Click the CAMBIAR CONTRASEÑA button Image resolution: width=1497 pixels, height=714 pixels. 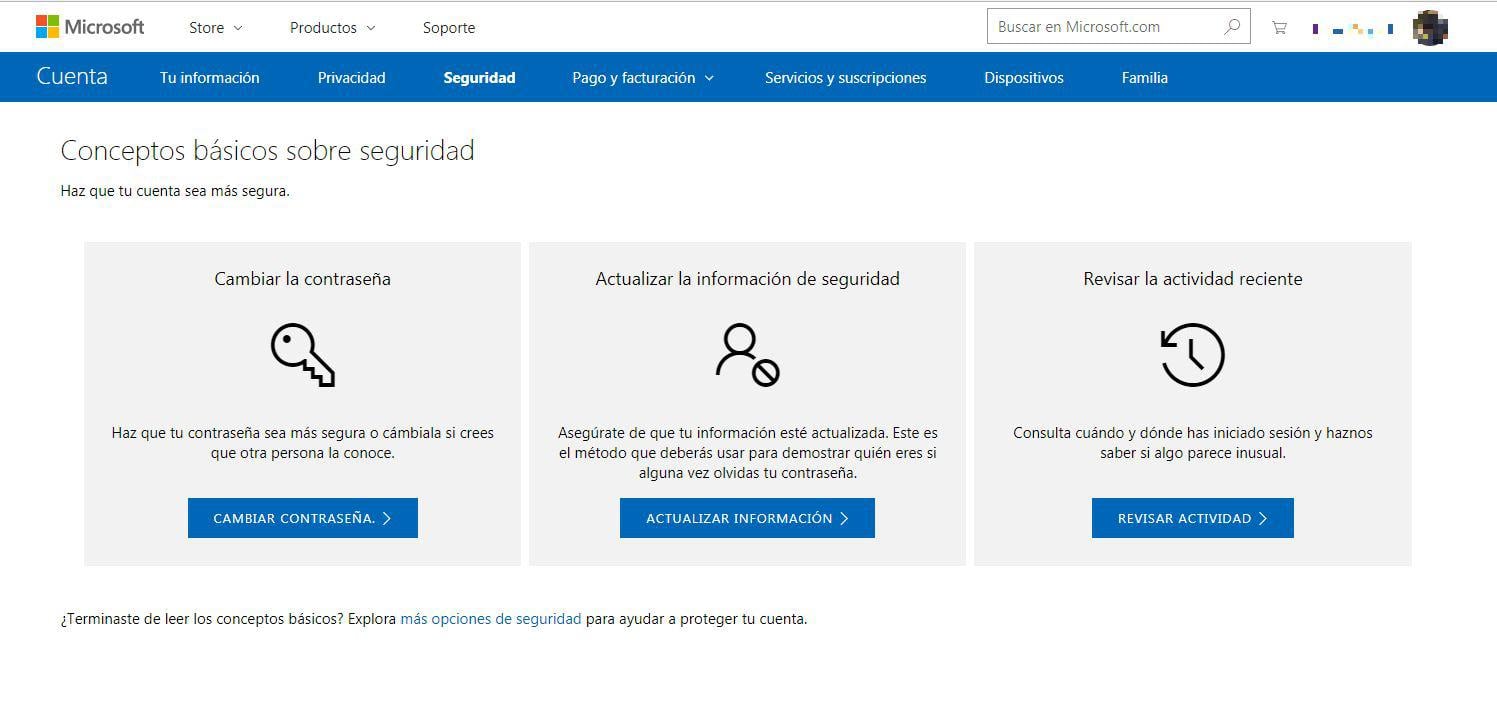[302, 518]
